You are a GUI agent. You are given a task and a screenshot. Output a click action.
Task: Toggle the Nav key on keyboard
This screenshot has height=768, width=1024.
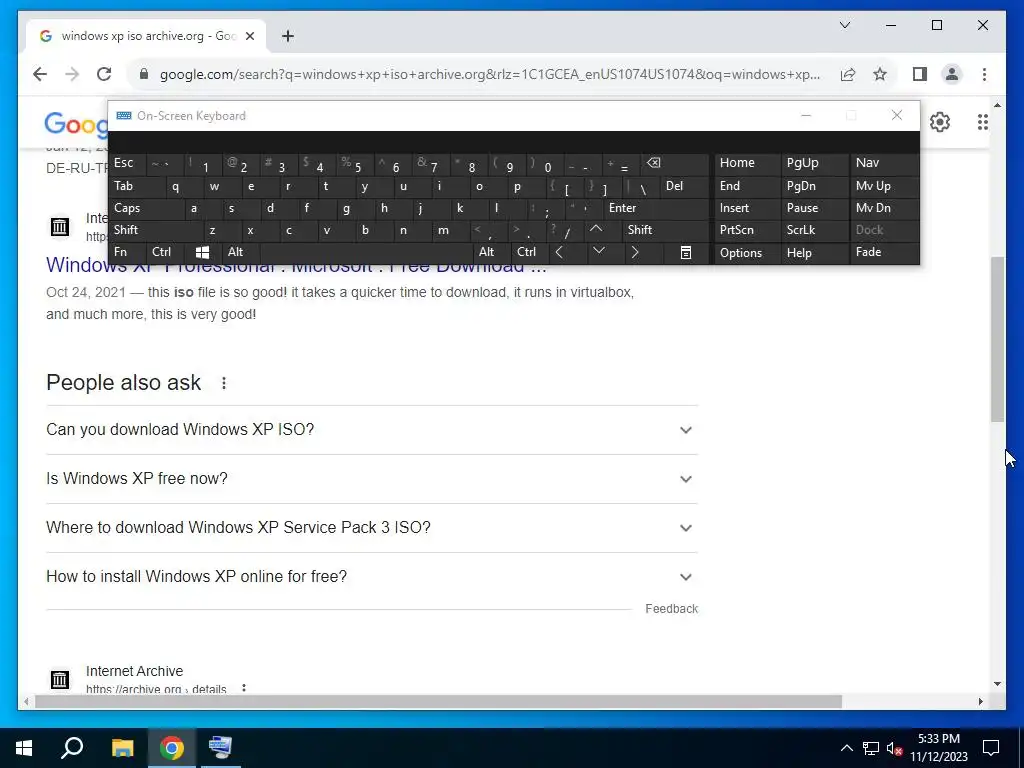884,163
